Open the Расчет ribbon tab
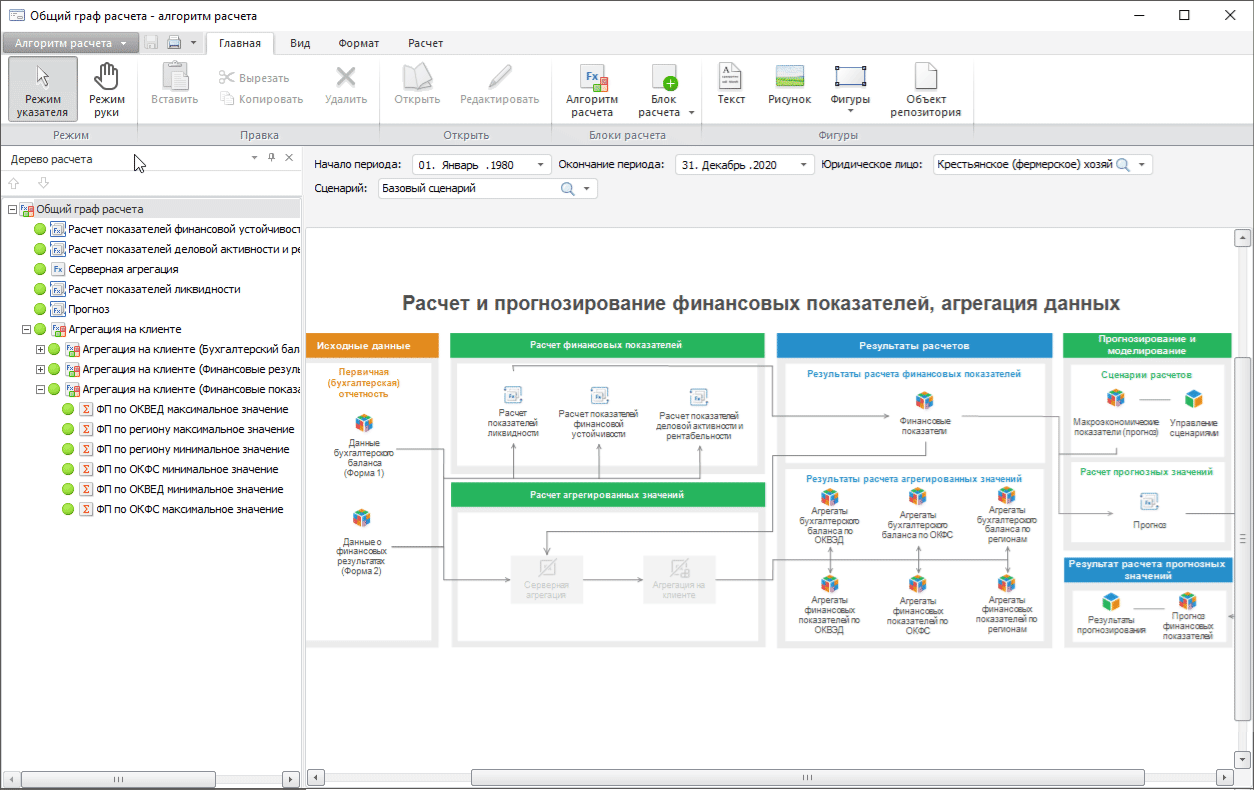The height and width of the screenshot is (790, 1254). (x=425, y=43)
